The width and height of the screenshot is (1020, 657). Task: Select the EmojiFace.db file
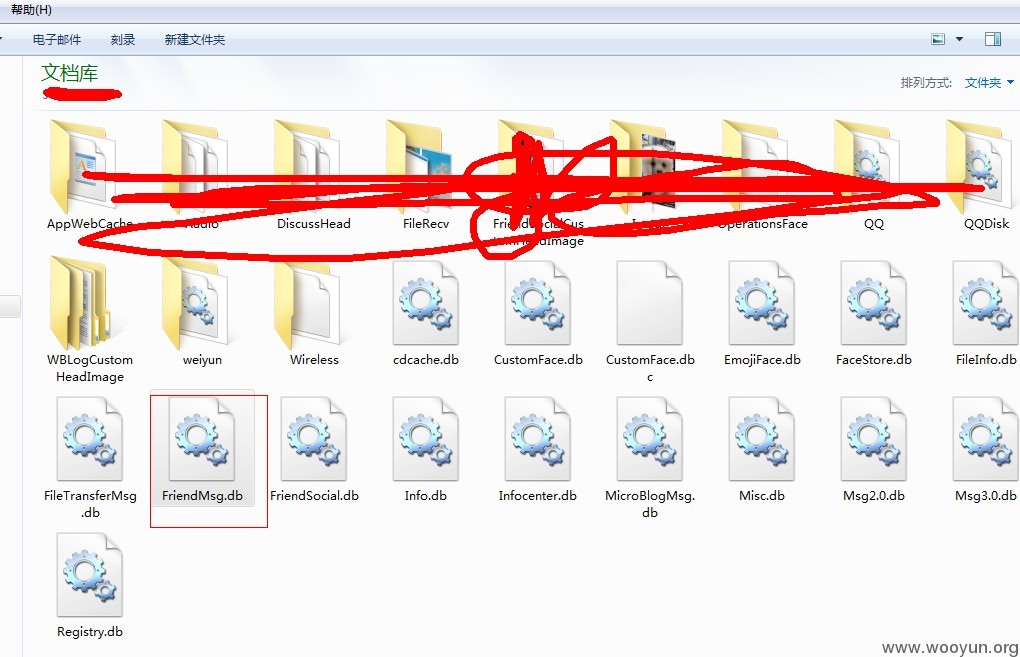click(762, 314)
